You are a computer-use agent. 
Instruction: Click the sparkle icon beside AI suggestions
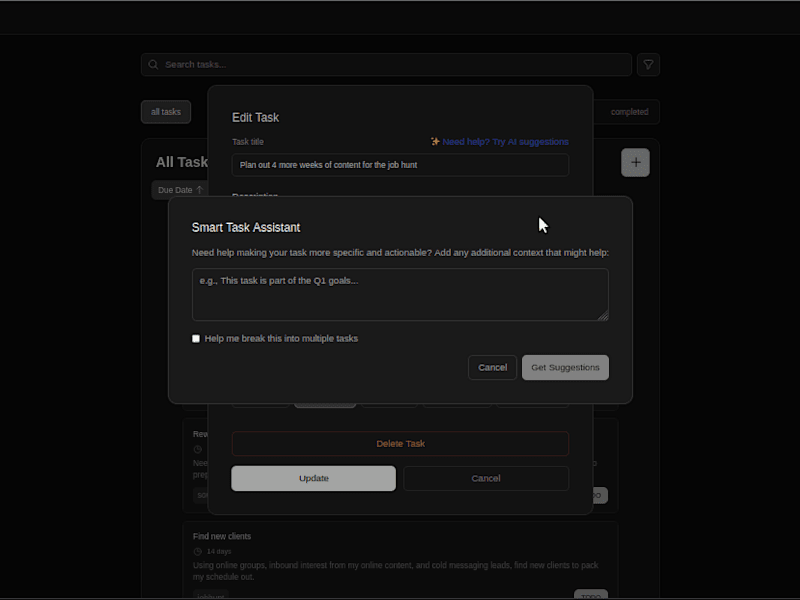pyautogui.click(x=435, y=141)
